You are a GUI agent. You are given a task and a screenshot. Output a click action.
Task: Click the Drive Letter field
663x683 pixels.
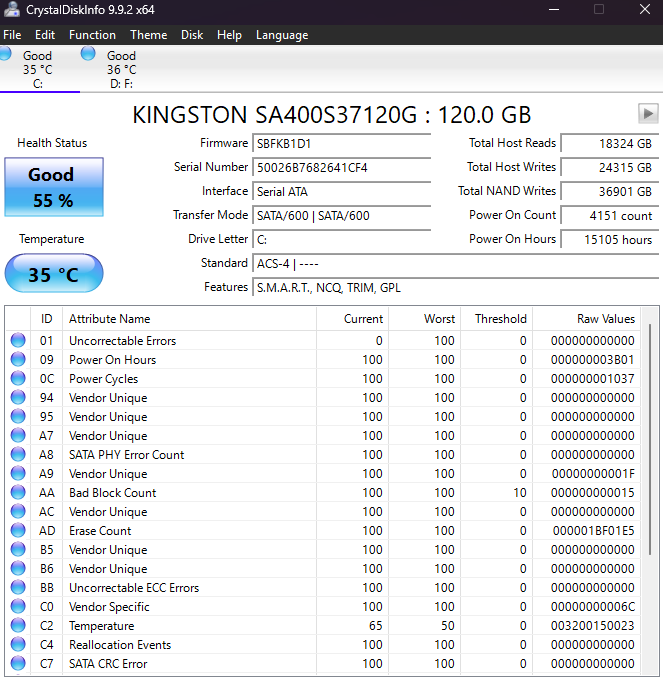coord(342,240)
